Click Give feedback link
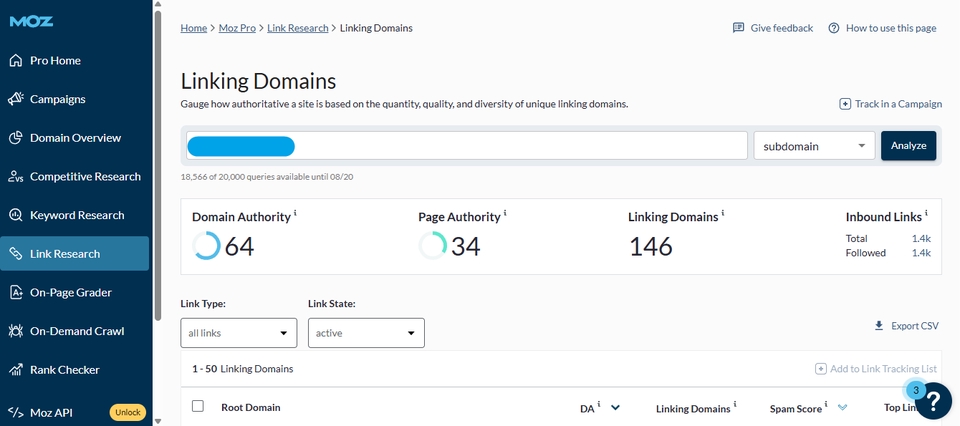960x426 pixels. pyautogui.click(x=773, y=28)
